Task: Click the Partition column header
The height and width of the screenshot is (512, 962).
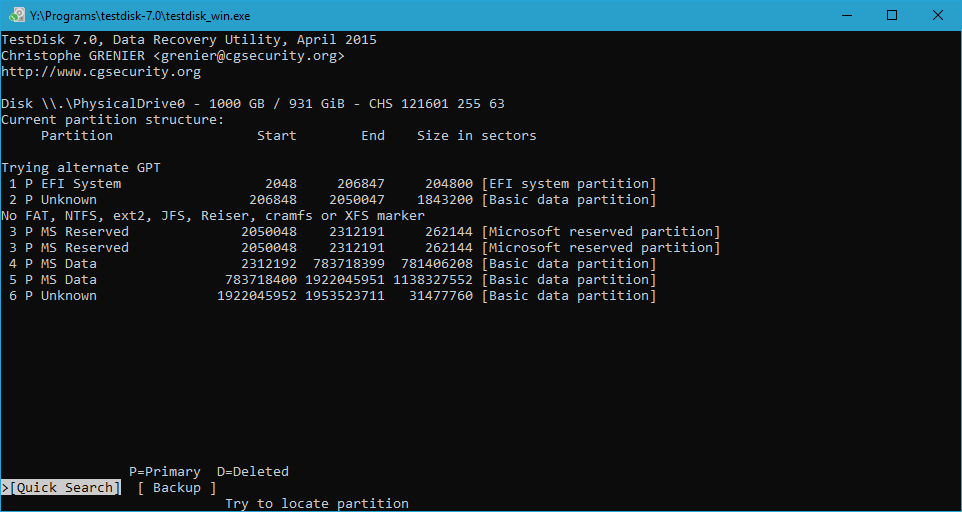Action: 76,136
